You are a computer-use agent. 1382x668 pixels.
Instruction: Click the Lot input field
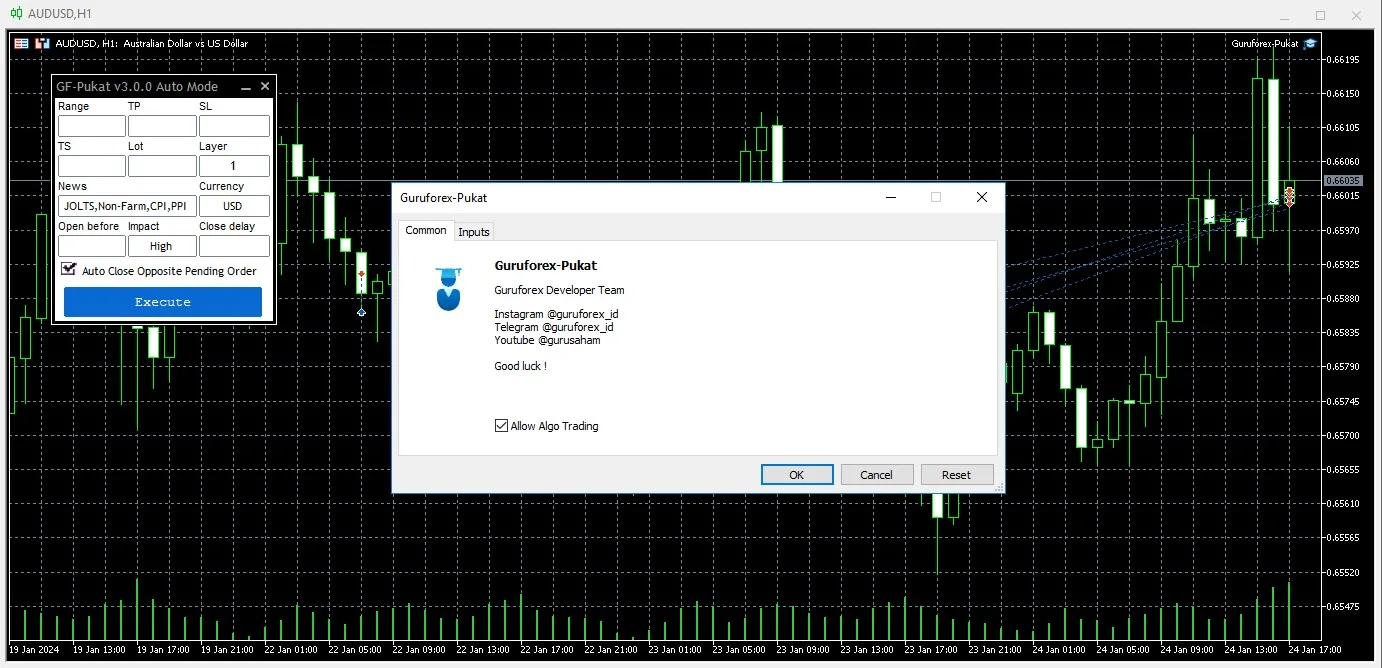(x=162, y=166)
